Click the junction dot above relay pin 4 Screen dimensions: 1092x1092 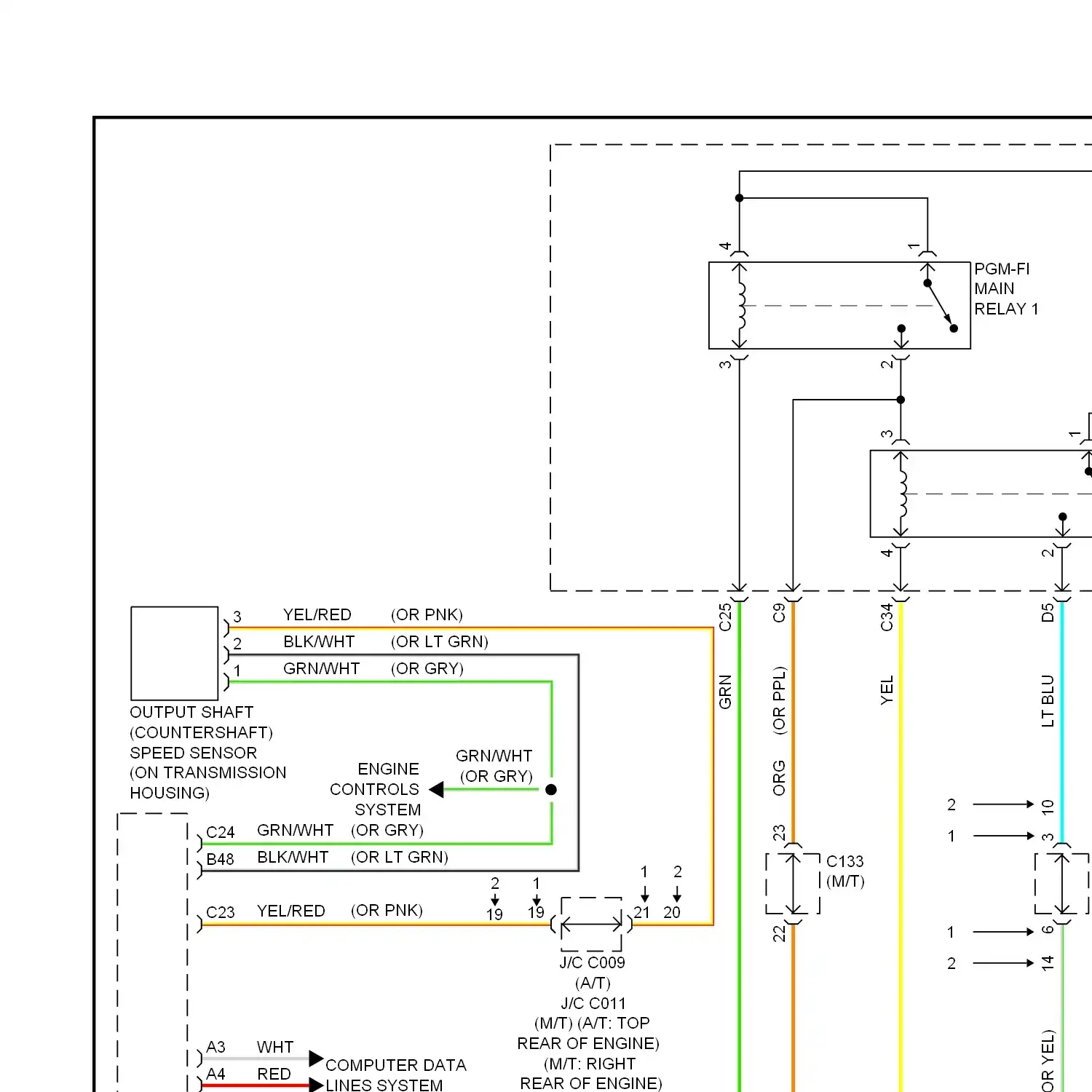click(x=739, y=198)
